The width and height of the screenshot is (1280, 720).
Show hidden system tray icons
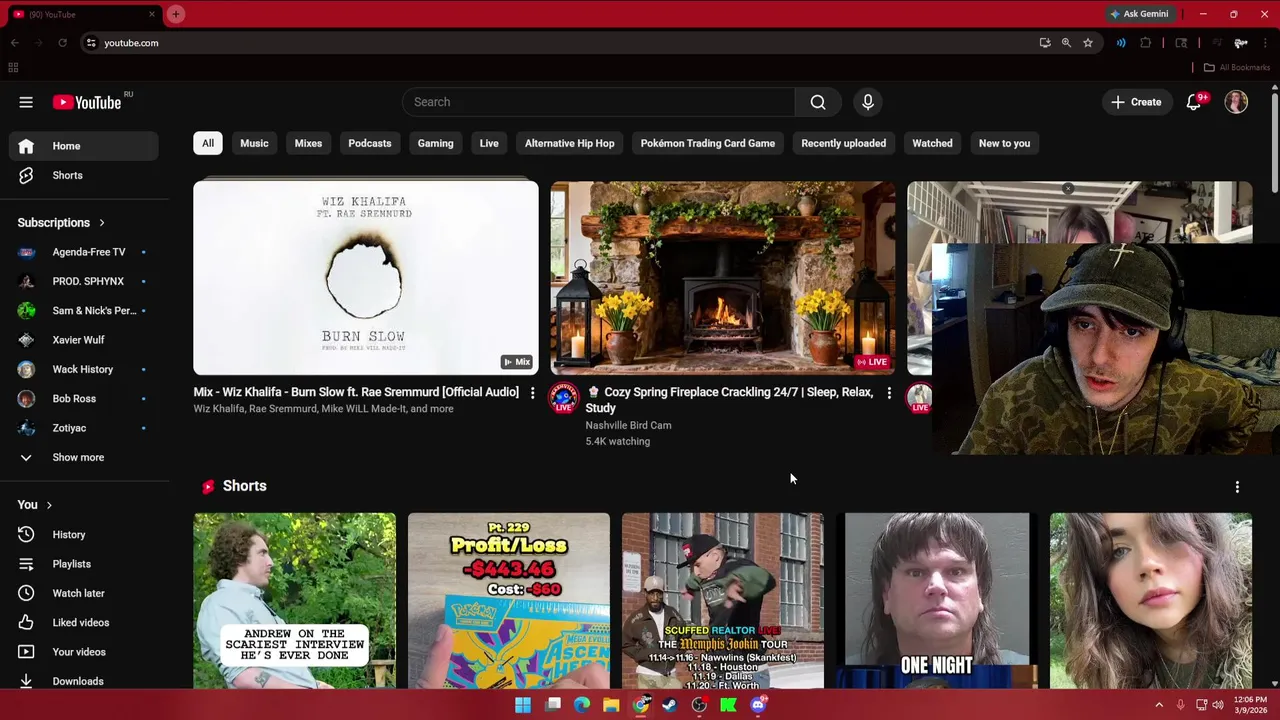(1159, 705)
